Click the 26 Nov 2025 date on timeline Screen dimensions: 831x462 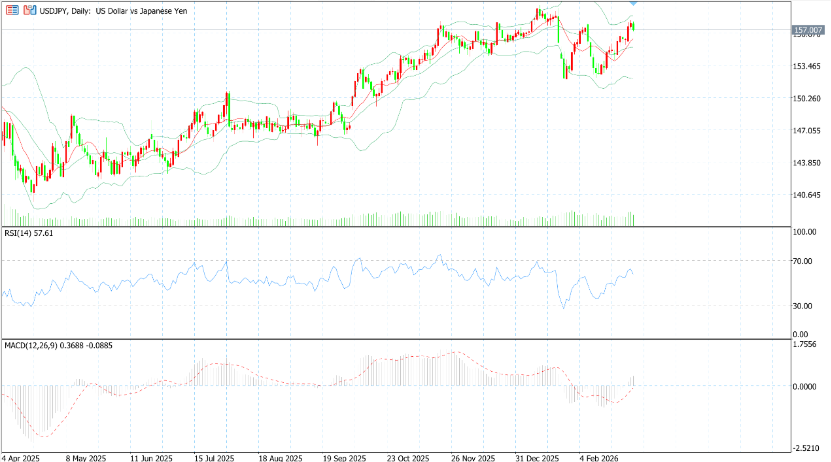tap(473, 458)
